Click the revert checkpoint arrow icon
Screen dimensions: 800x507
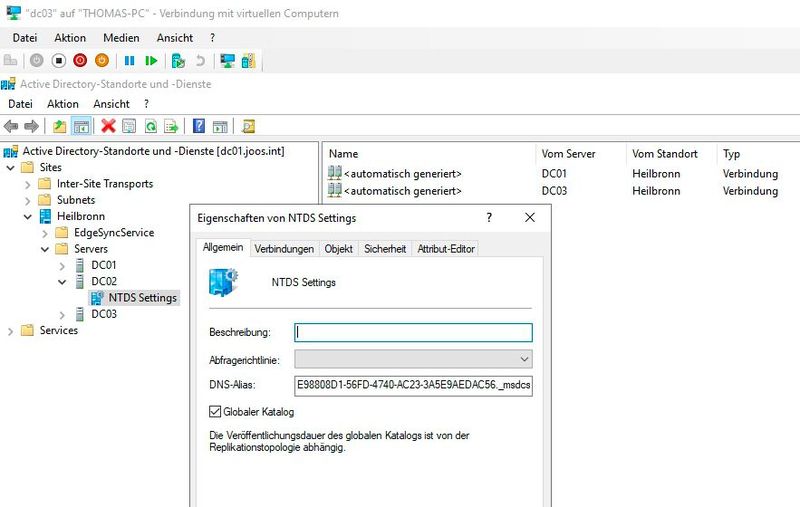[200, 61]
